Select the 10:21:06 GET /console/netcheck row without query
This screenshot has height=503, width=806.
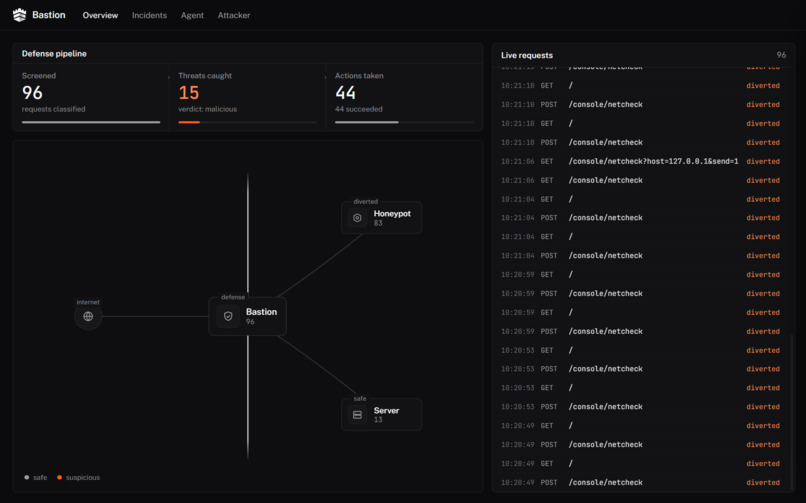[640, 180]
